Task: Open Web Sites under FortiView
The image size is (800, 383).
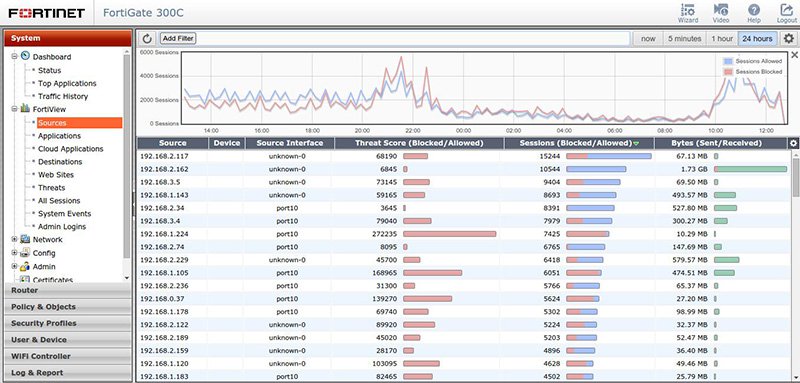Action: (x=56, y=174)
